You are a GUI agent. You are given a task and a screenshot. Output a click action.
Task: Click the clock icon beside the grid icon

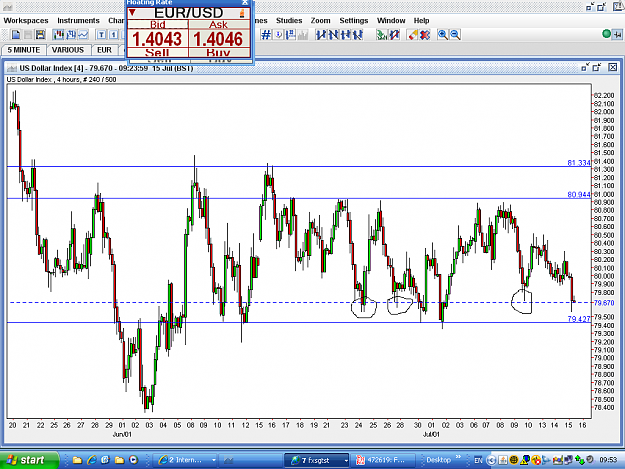279,35
